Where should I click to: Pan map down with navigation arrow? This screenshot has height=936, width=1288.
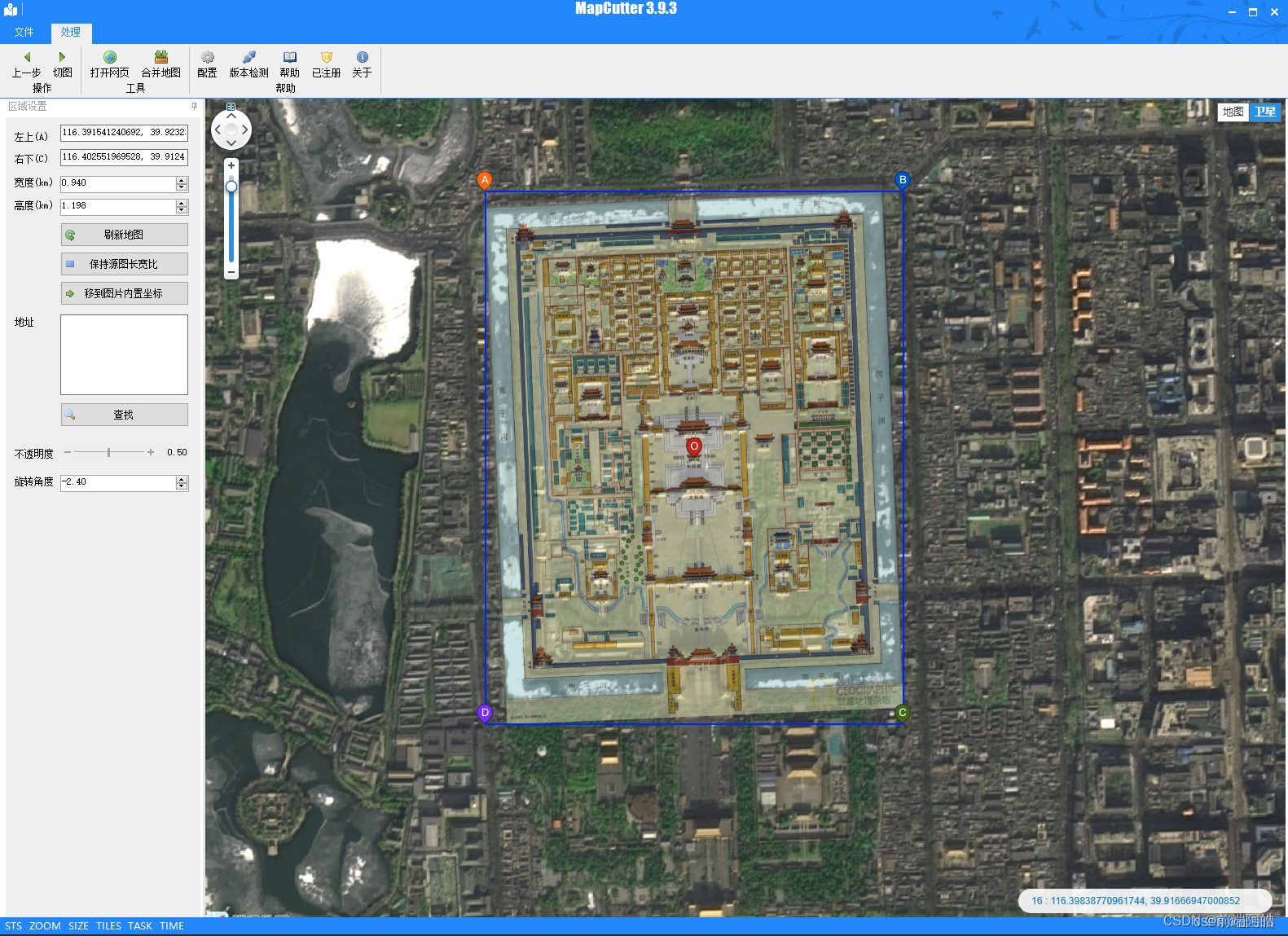tap(231, 143)
